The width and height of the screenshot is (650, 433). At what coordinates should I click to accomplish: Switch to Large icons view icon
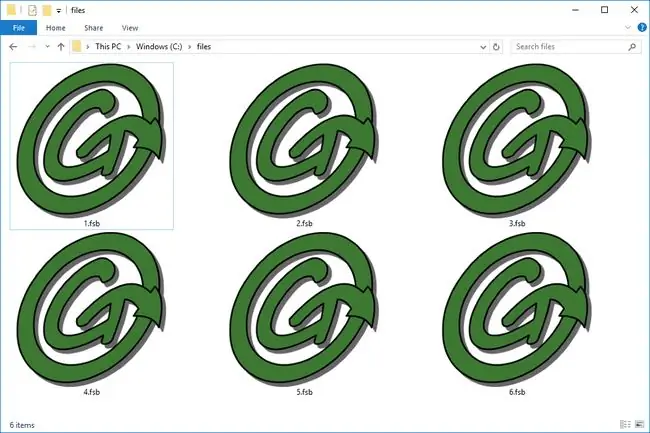640,424
